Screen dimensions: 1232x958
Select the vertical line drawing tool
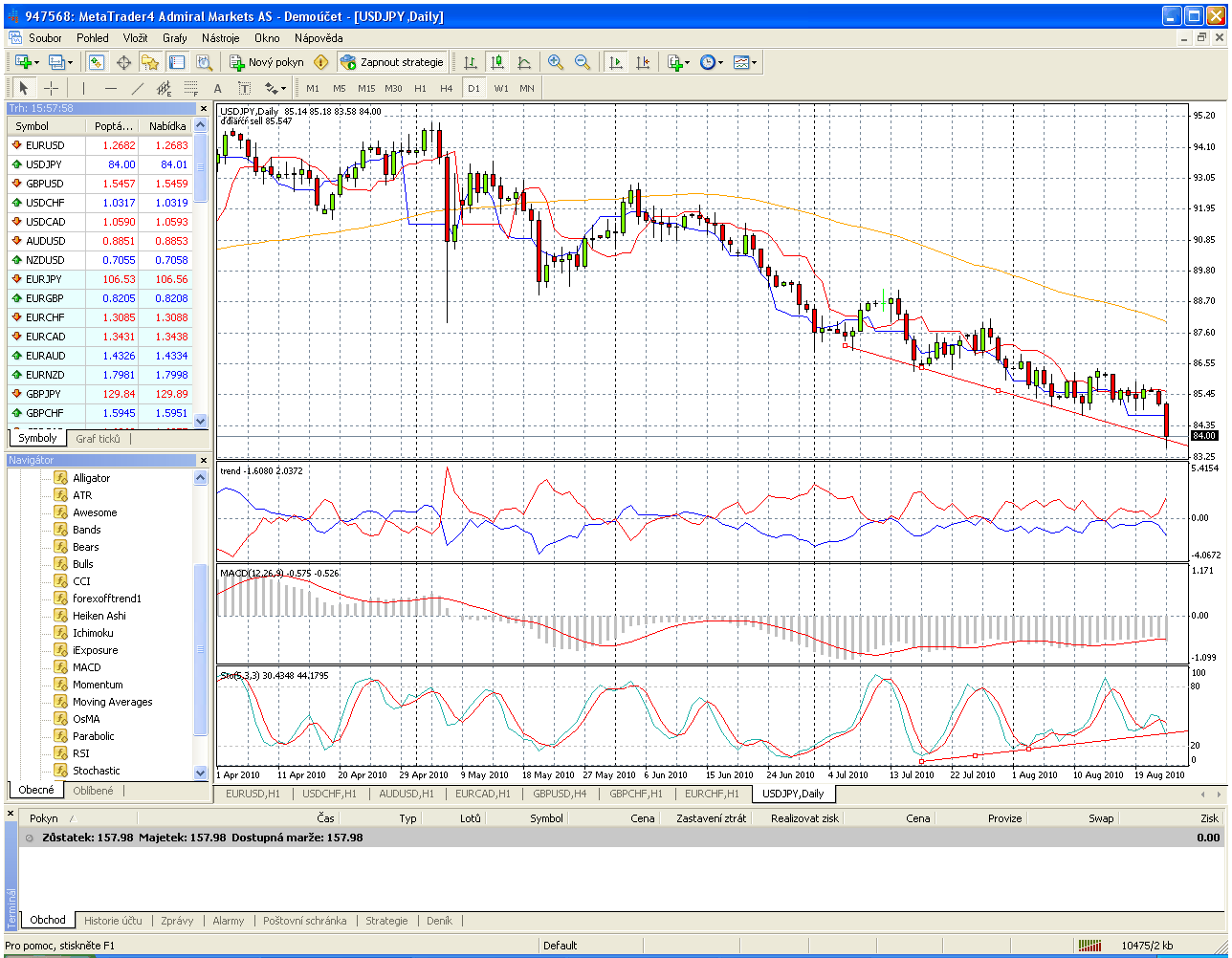pos(84,88)
